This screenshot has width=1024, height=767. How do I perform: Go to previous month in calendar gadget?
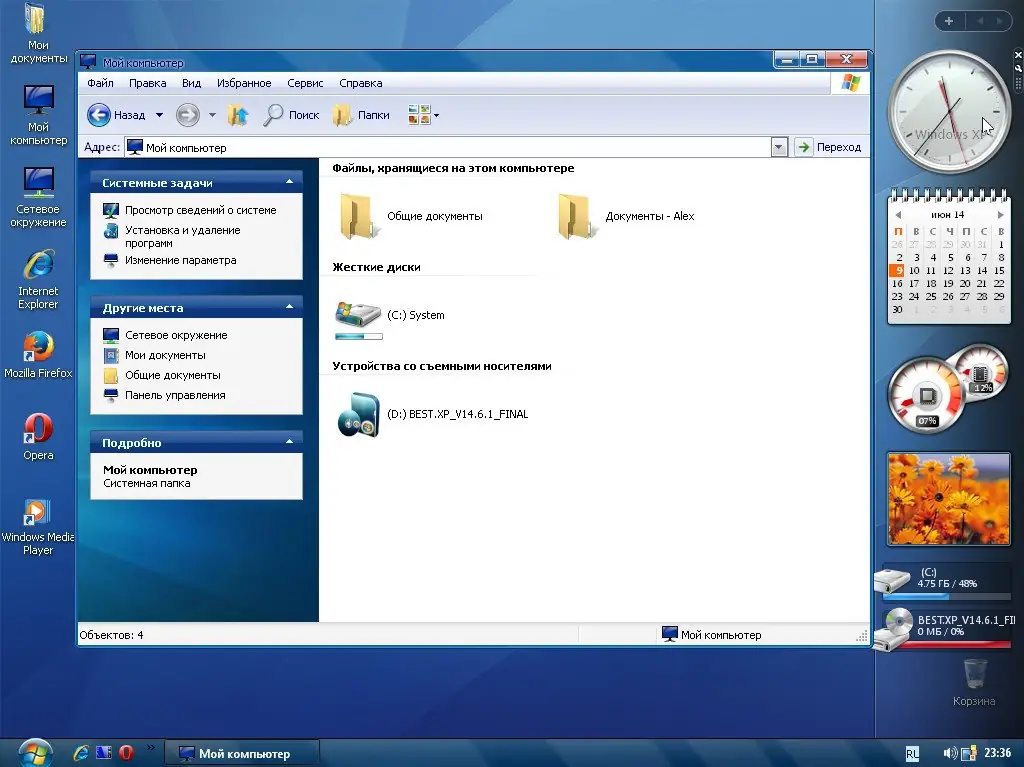click(x=899, y=214)
